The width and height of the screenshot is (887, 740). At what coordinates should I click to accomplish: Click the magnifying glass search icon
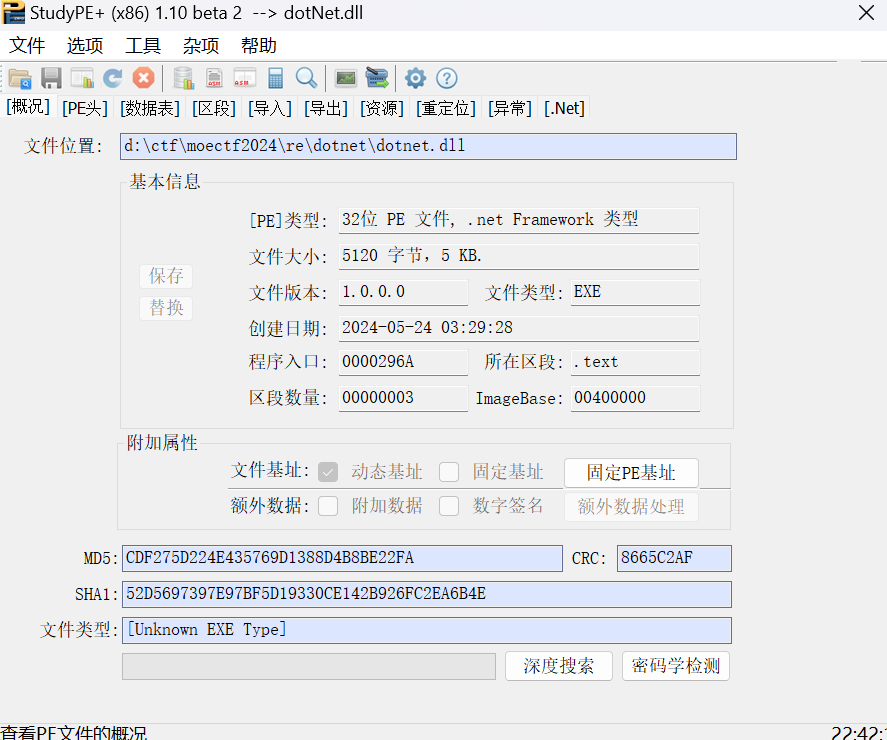point(307,78)
